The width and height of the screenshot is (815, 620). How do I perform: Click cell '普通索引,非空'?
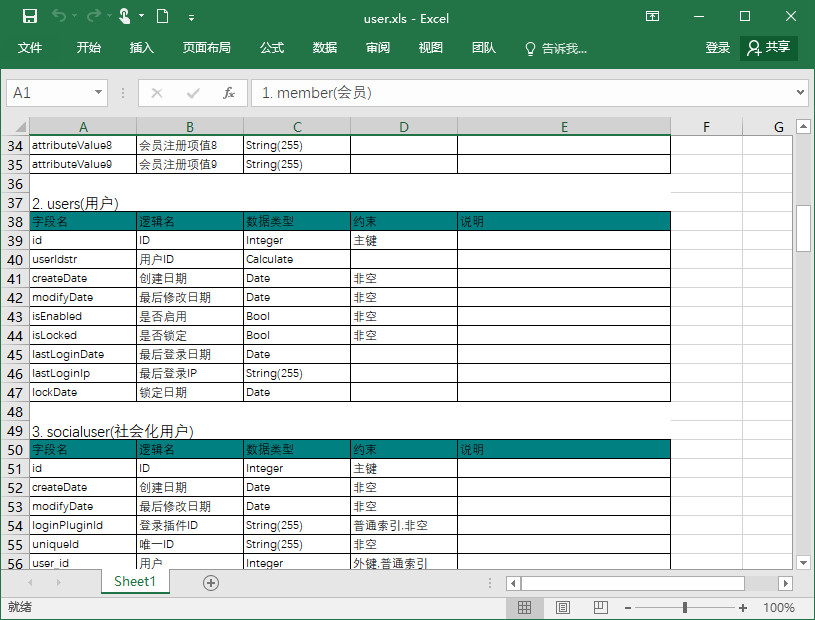tap(404, 525)
